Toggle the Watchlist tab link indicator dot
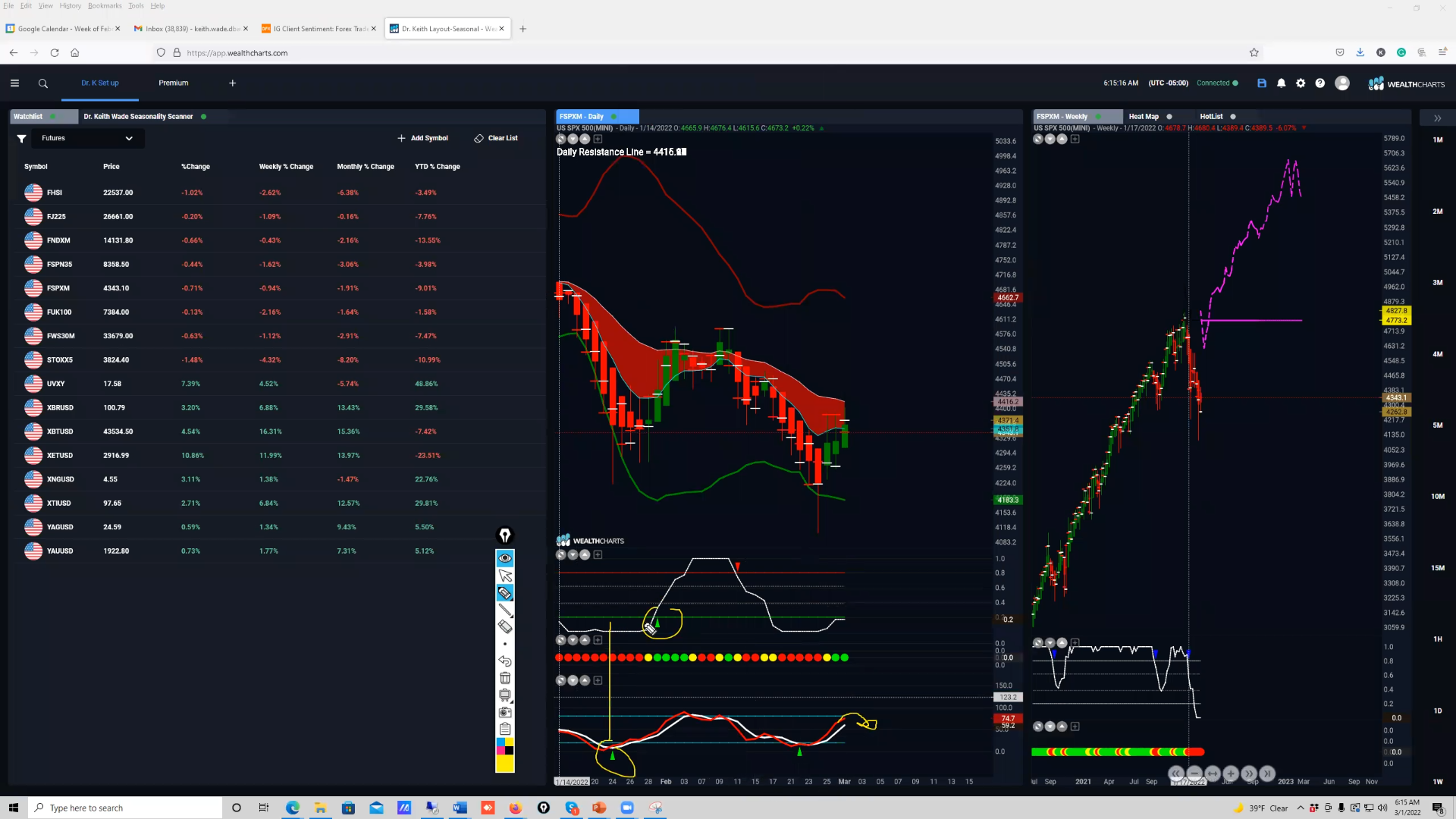 (53, 117)
